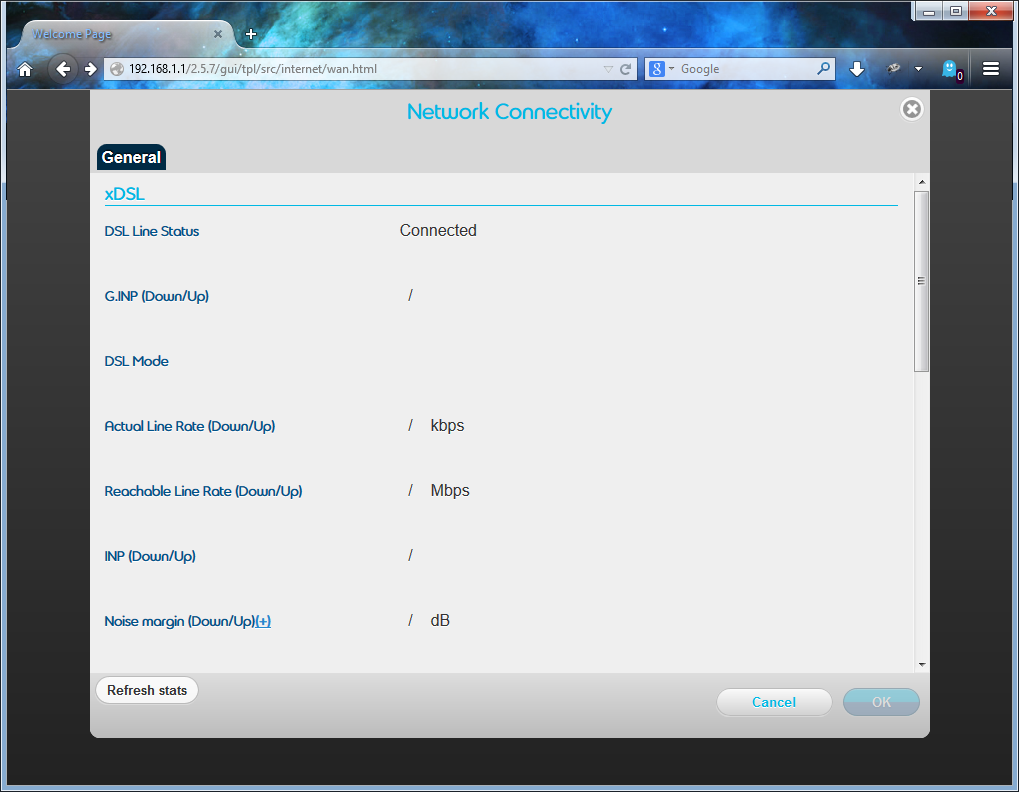Open the Firefox hamburger menu
This screenshot has width=1019, height=792.
[991, 69]
